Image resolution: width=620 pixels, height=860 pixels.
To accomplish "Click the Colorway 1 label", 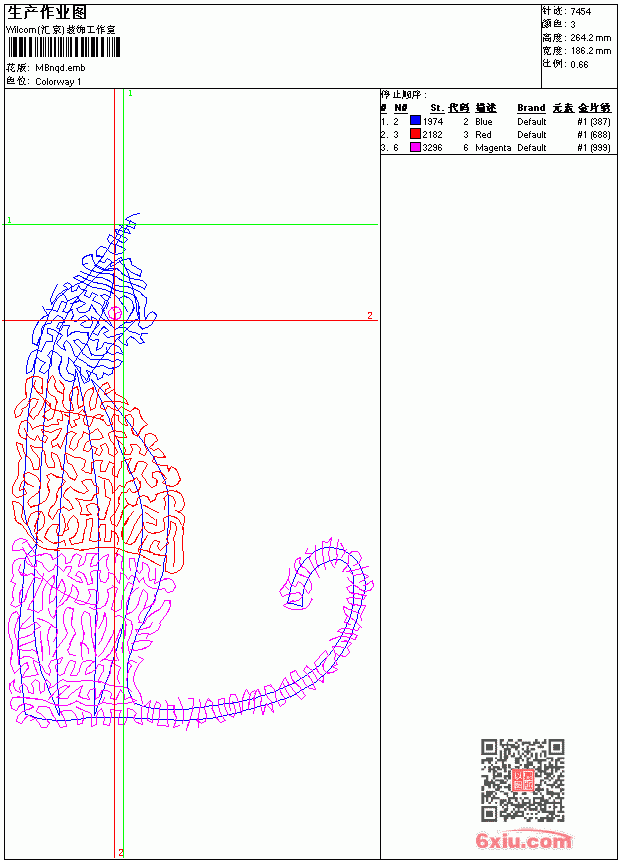I will [58, 82].
